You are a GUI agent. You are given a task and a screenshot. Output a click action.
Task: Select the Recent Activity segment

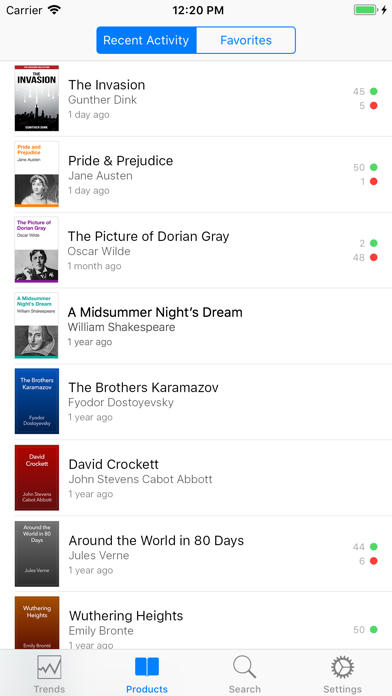click(x=146, y=40)
